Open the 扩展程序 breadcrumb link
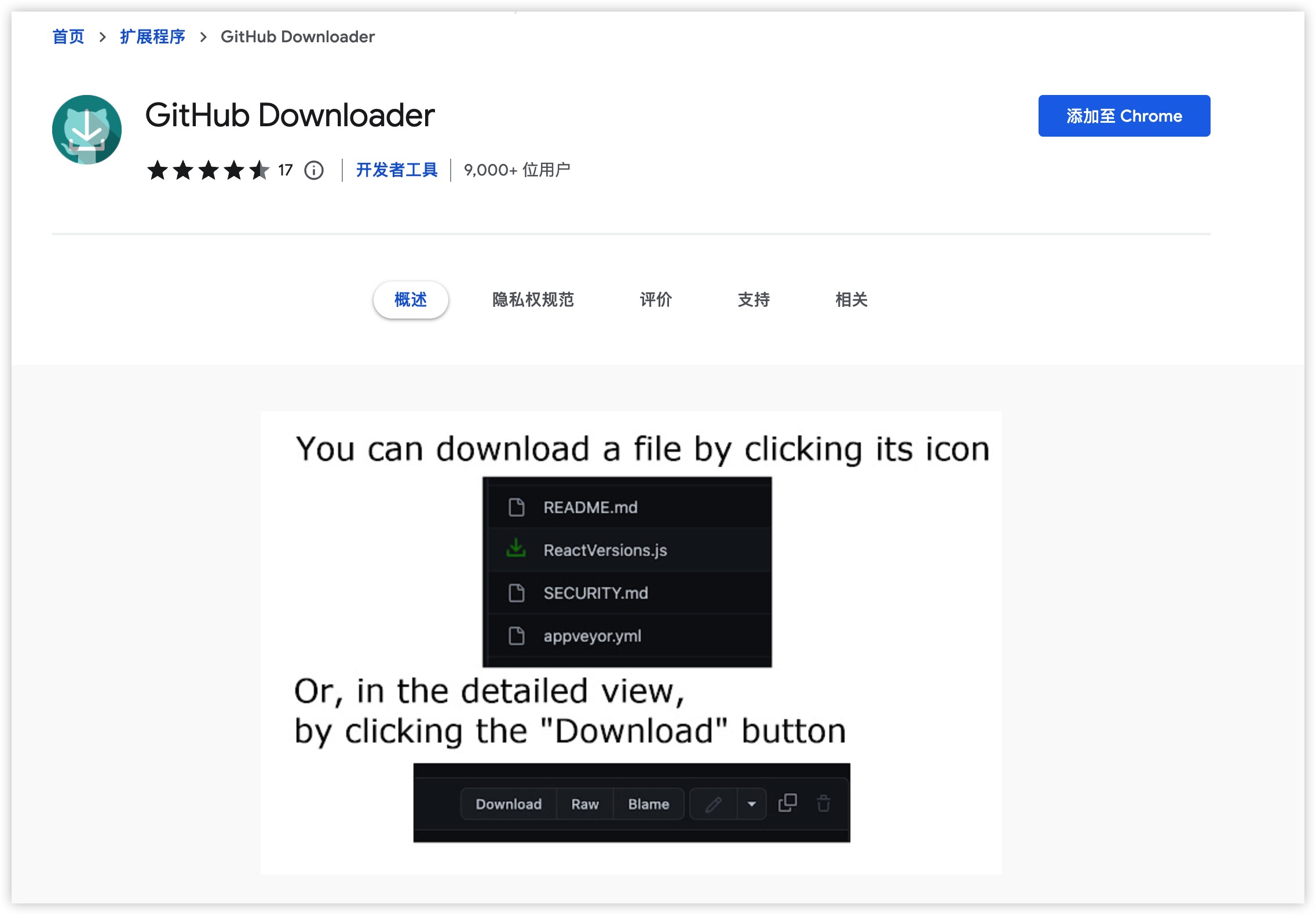 152,37
